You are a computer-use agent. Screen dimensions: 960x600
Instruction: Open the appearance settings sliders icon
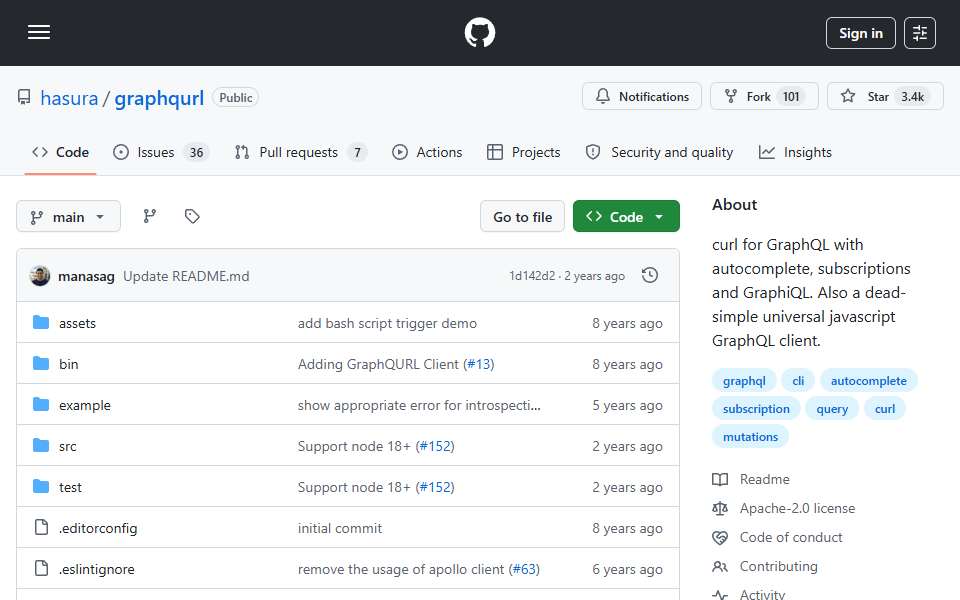pyautogui.click(x=920, y=33)
